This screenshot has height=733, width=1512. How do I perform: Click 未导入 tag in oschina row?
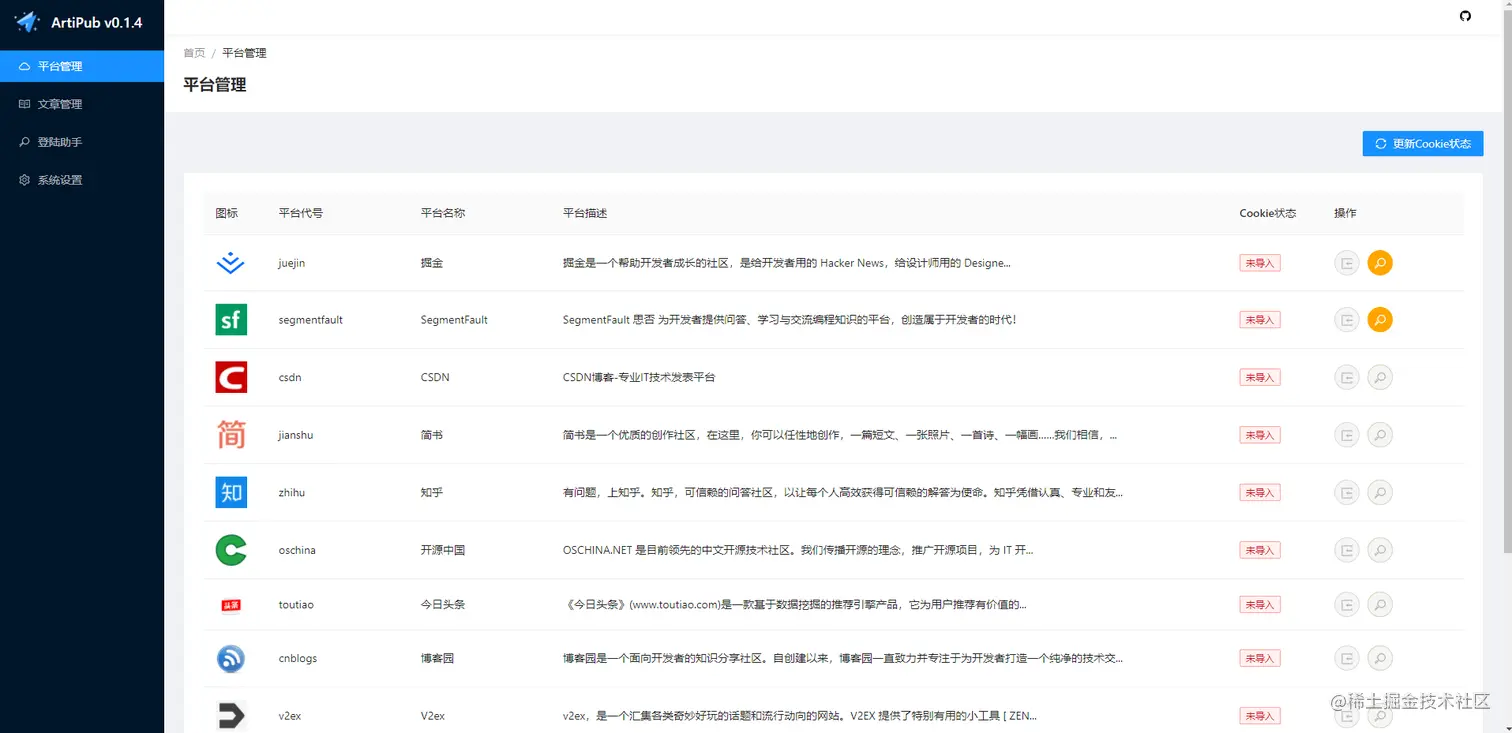tap(1260, 550)
